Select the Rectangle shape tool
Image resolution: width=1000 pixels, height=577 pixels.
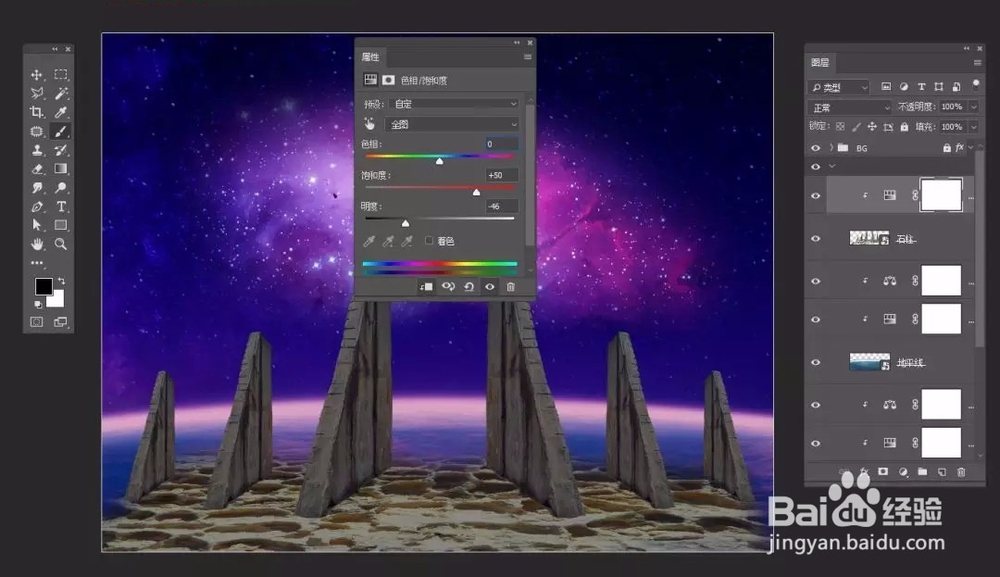[x=61, y=225]
